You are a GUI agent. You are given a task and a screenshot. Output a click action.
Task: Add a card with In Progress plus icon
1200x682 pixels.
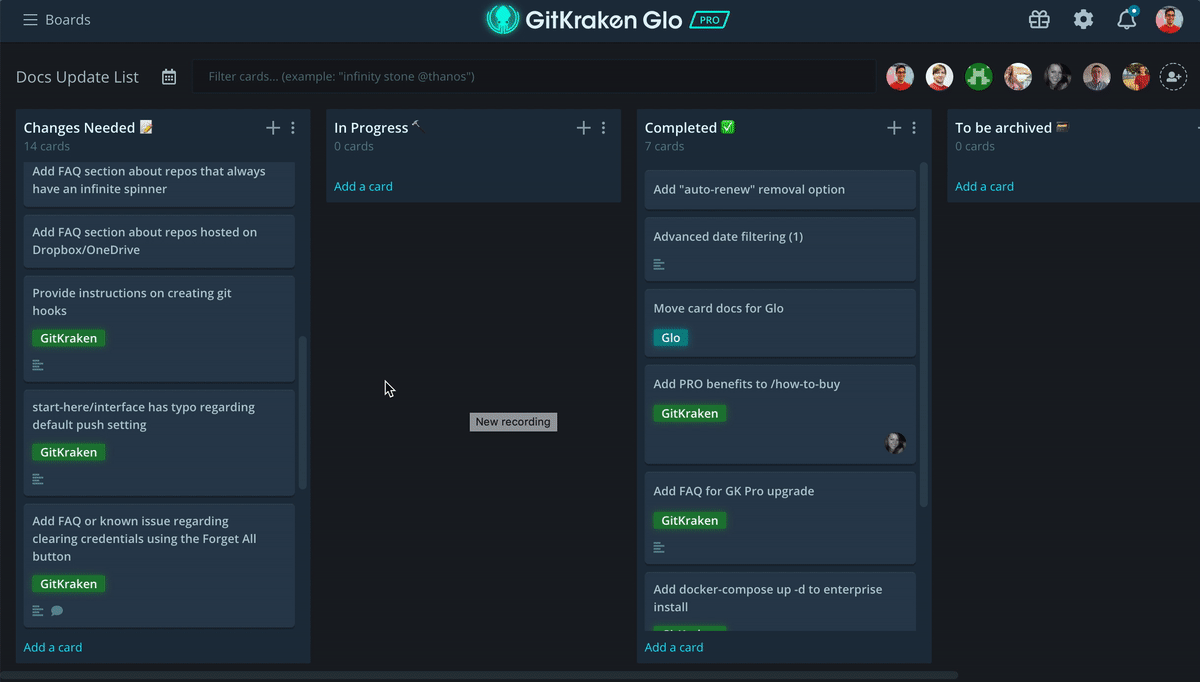tap(584, 128)
